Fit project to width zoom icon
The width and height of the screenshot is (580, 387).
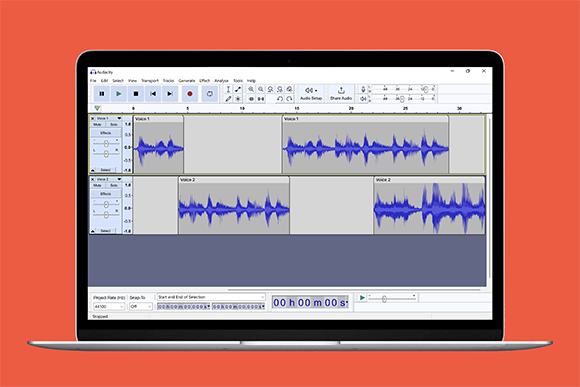(280, 89)
